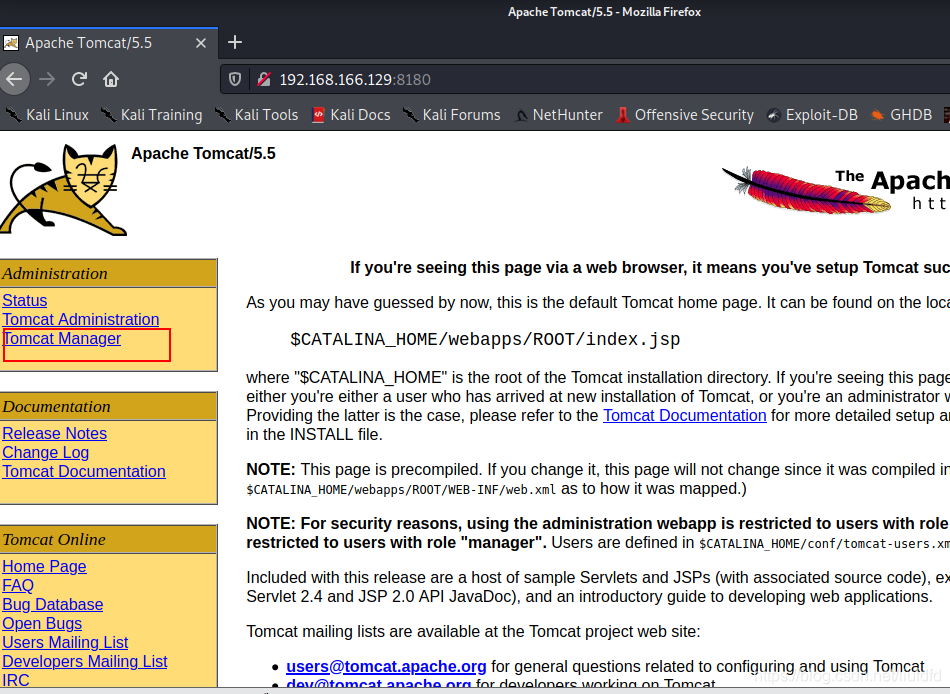Open a new tab with plus button
This screenshot has width=950, height=694.
[234, 42]
